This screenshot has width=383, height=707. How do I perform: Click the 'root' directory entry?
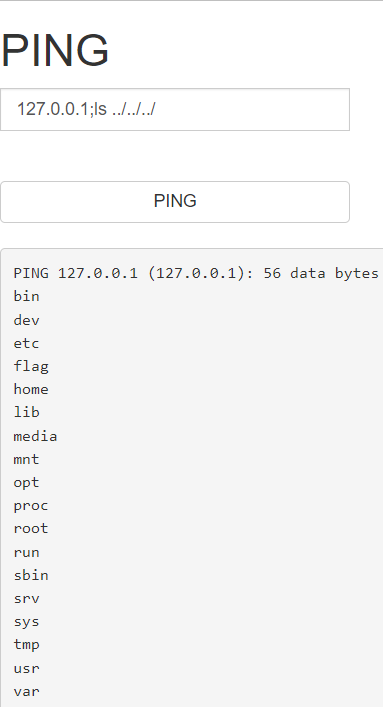click(x=31, y=528)
